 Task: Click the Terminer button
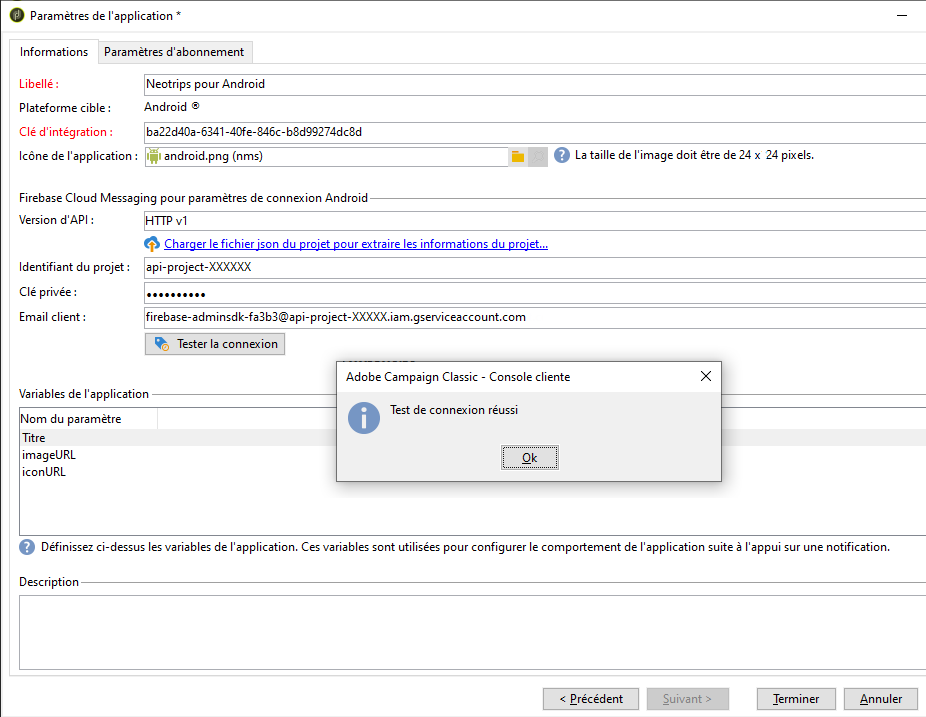point(796,699)
